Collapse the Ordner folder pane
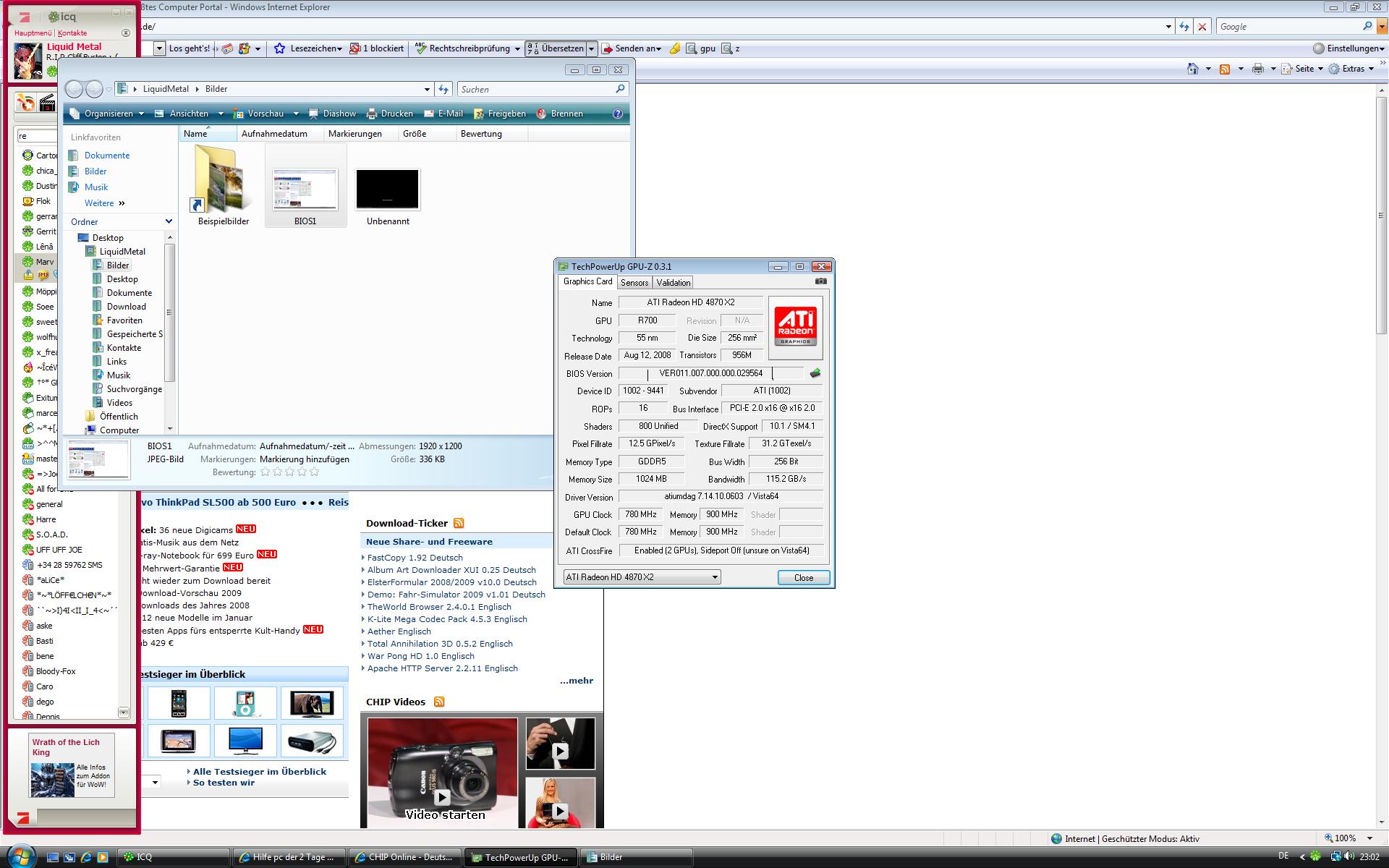This screenshot has width=1389, height=868. pos(169,221)
